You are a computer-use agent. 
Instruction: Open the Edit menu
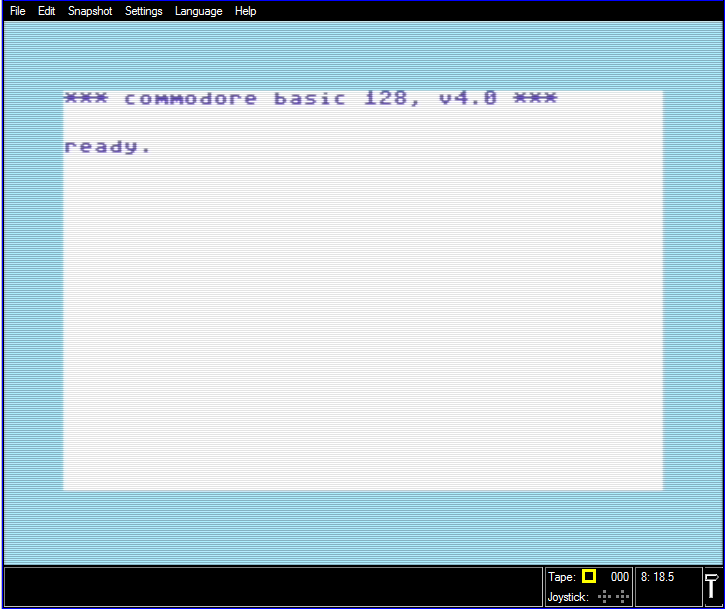(x=46, y=11)
